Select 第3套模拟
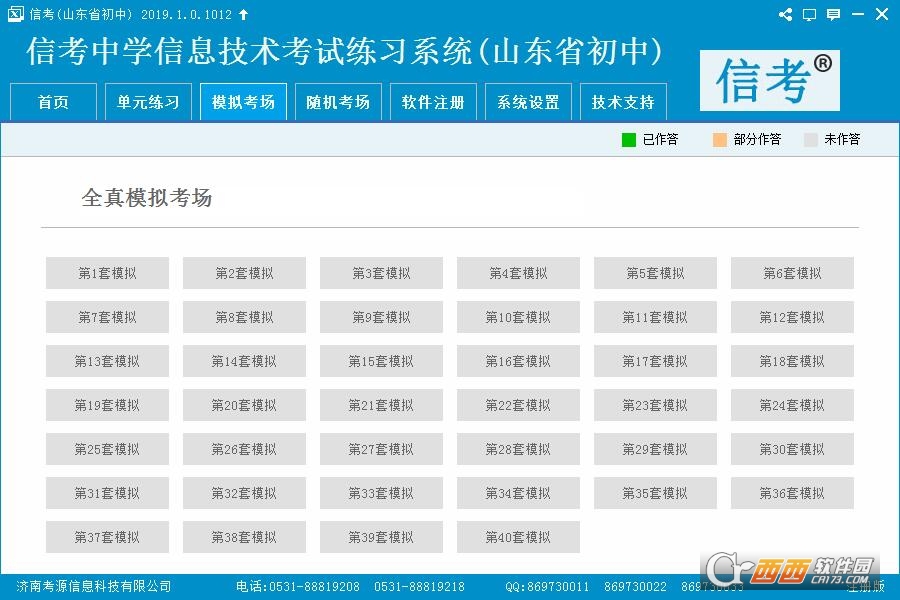The width and height of the screenshot is (900, 600). pos(381,273)
